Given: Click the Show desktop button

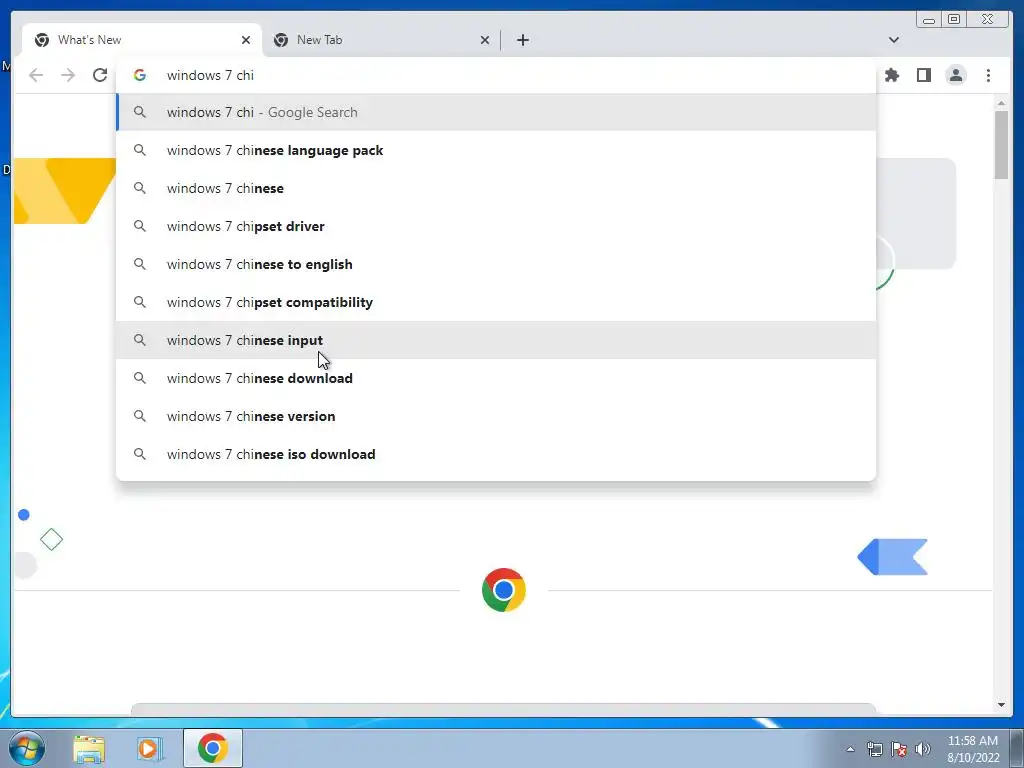Looking at the screenshot, I should 1017,748.
